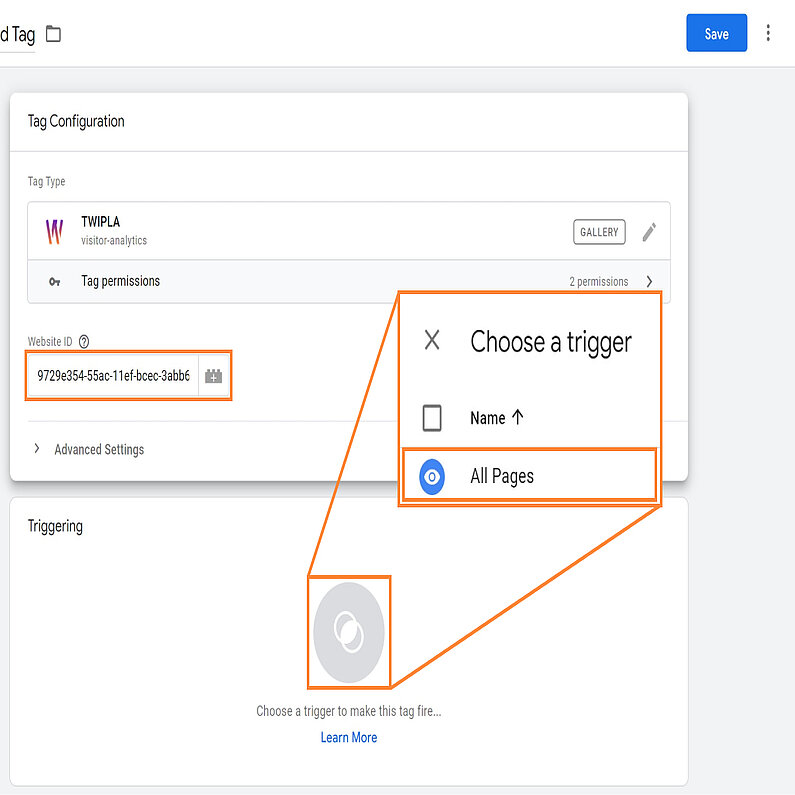Image resolution: width=795 pixels, height=795 pixels.
Task: Open the variable picker next to Website ID
Action: pos(213,376)
